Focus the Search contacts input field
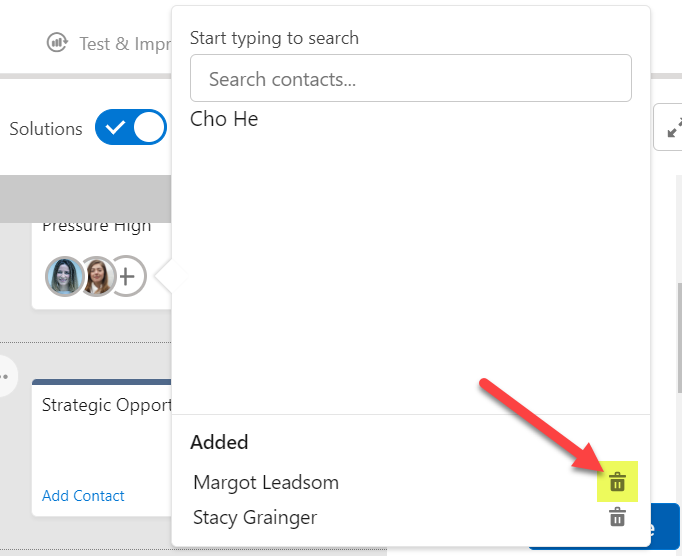 (410, 78)
